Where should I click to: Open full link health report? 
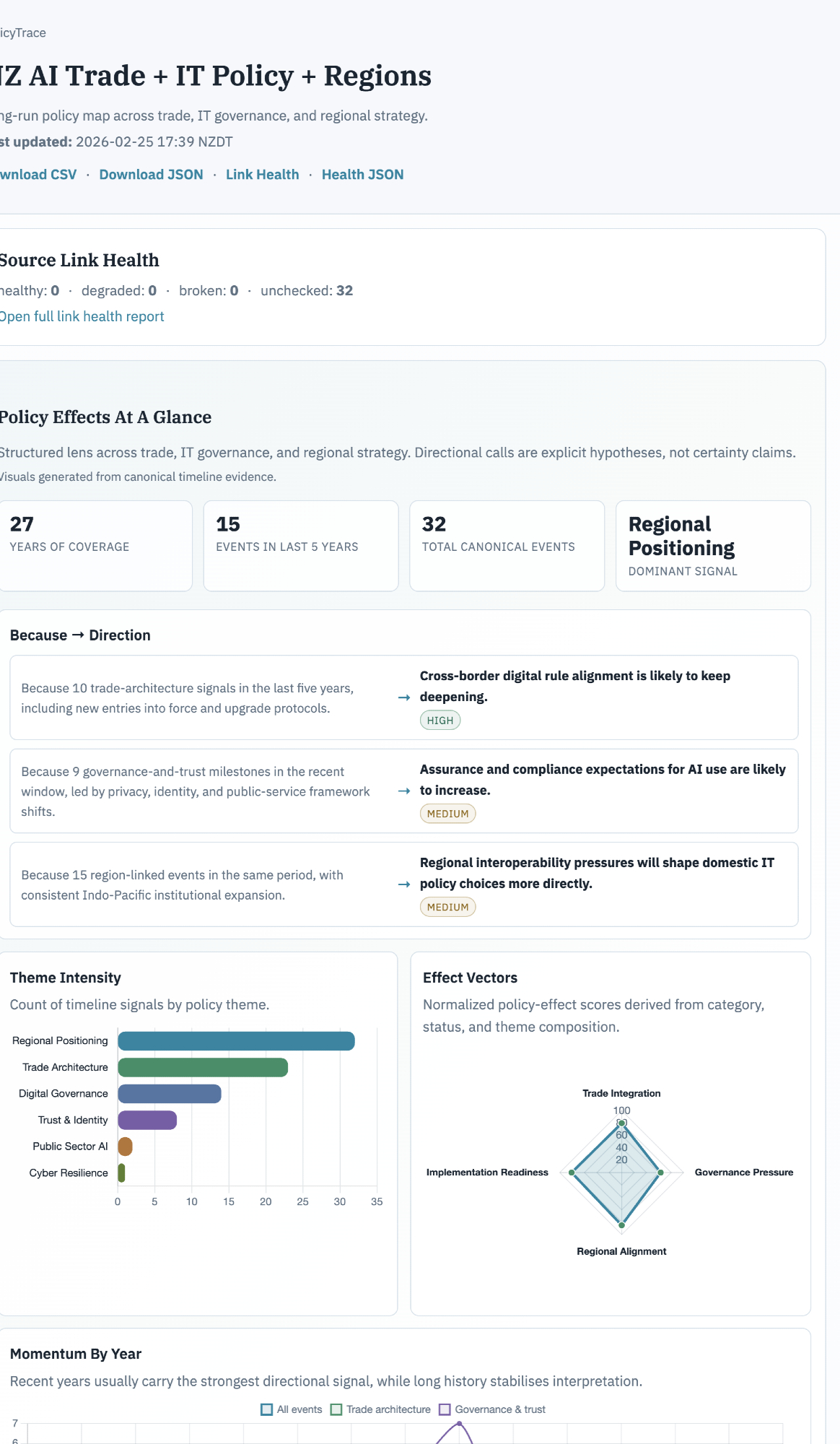click(82, 317)
